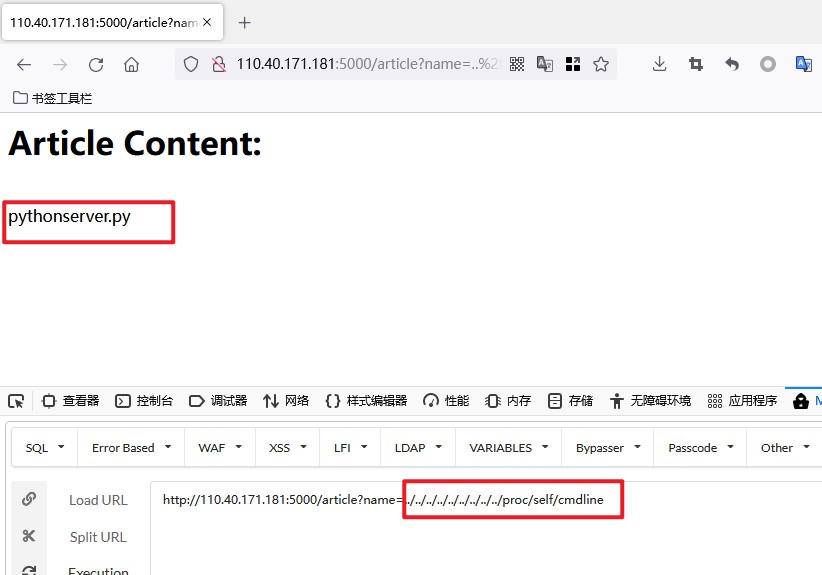This screenshot has height=575, width=822.
Task: Switch to the 查看器 inspector tab
Action: tap(71, 401)
